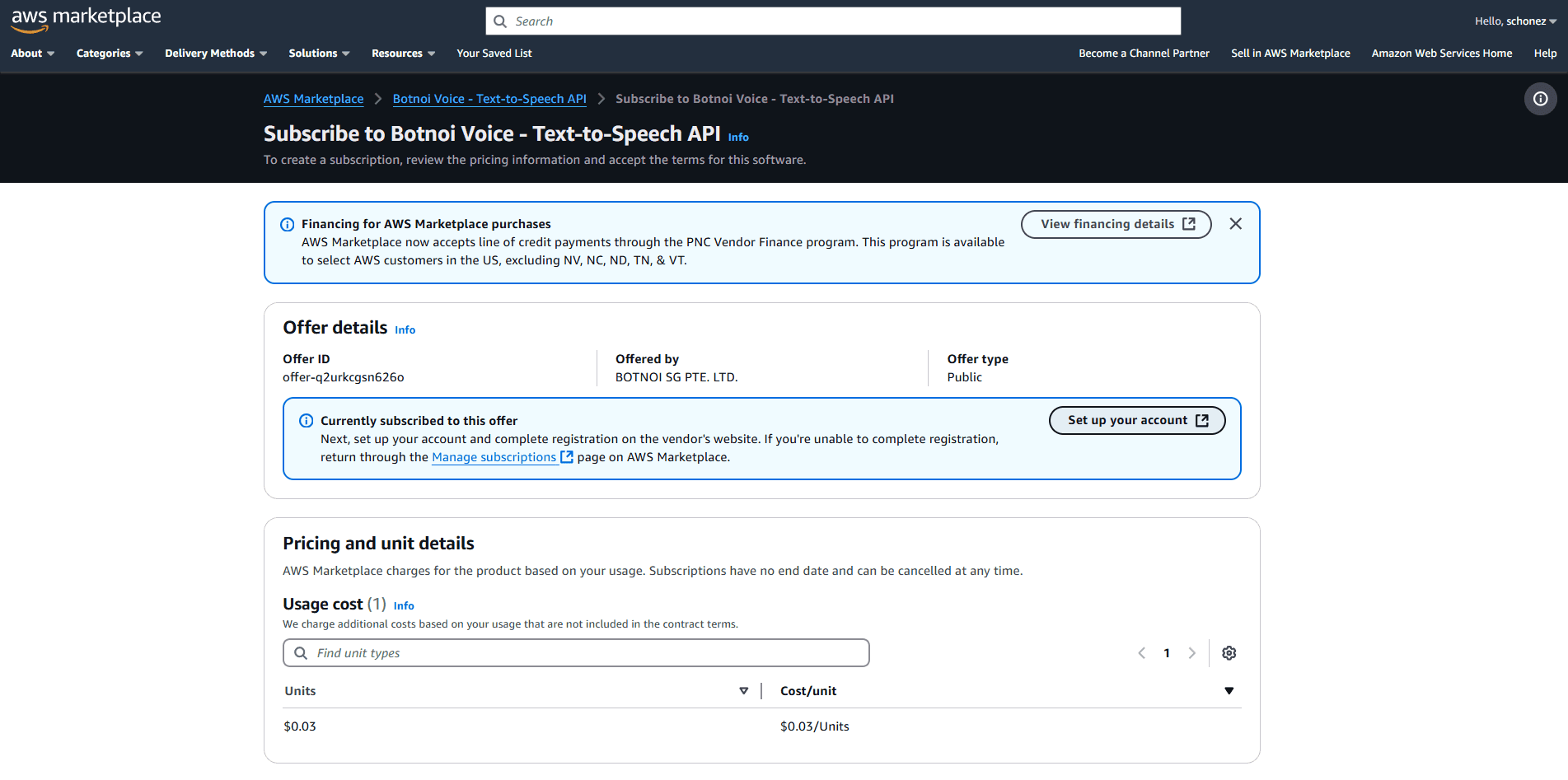Click AWS Marketplace breadcrumb link
1568x780 pixels.
tap(313, 99)
